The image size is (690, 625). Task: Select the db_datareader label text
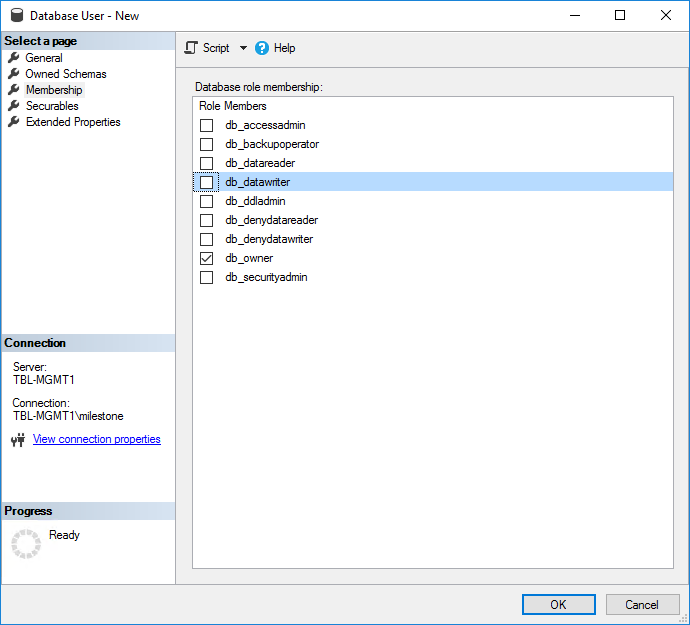point(260,163)
